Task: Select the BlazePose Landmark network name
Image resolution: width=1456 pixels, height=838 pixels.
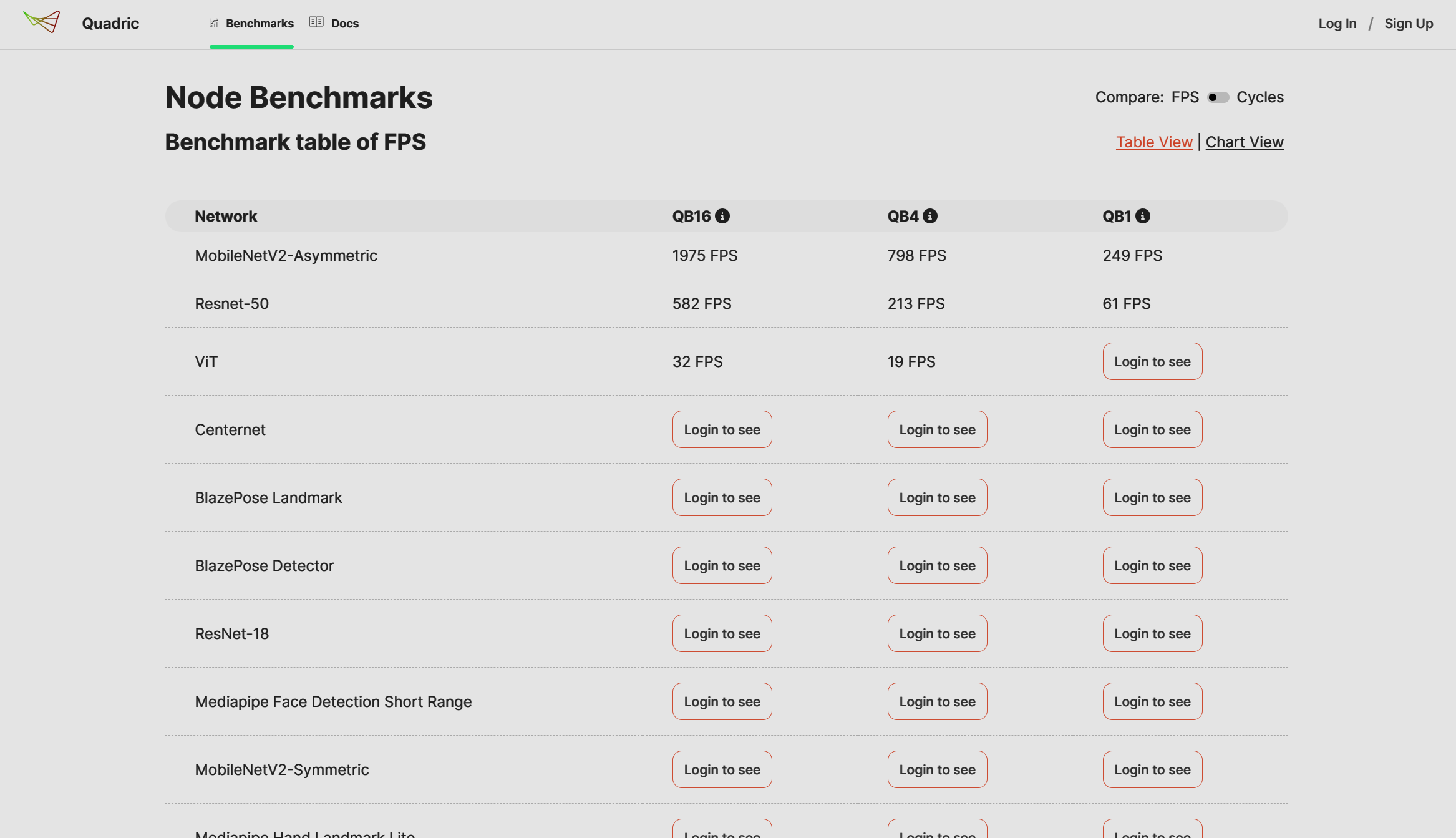Action: pyautogui.click(x=268, y=498)
